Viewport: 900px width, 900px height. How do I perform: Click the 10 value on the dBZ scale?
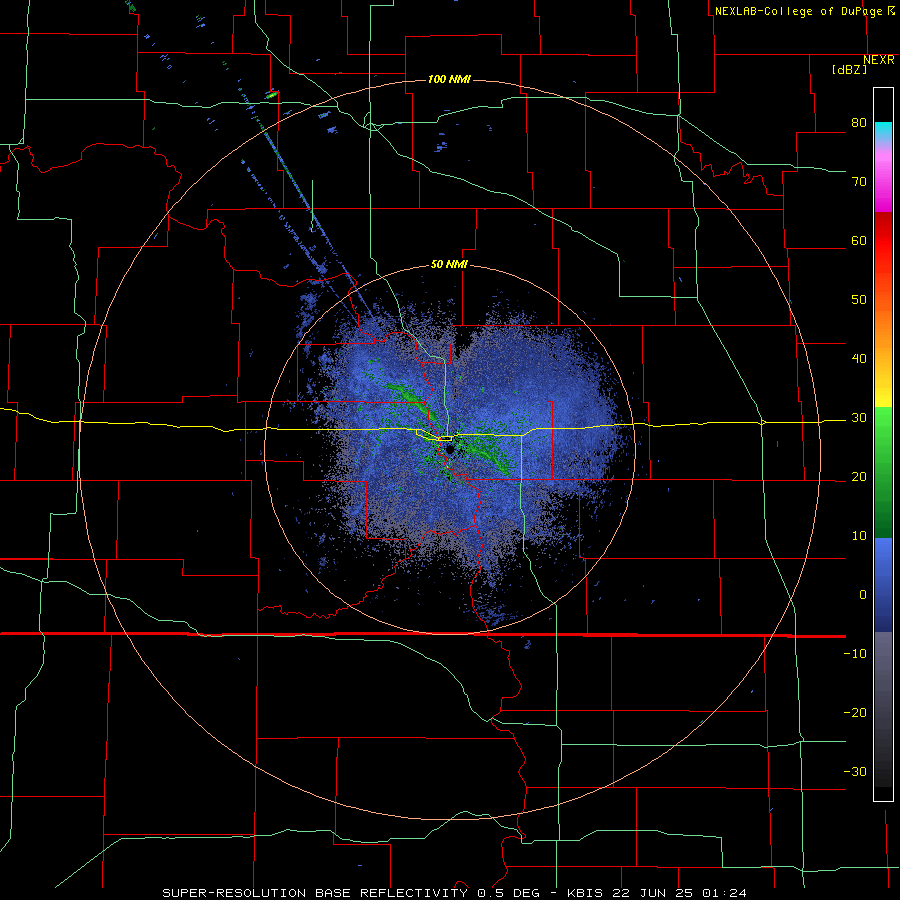(x=859, y=536)
